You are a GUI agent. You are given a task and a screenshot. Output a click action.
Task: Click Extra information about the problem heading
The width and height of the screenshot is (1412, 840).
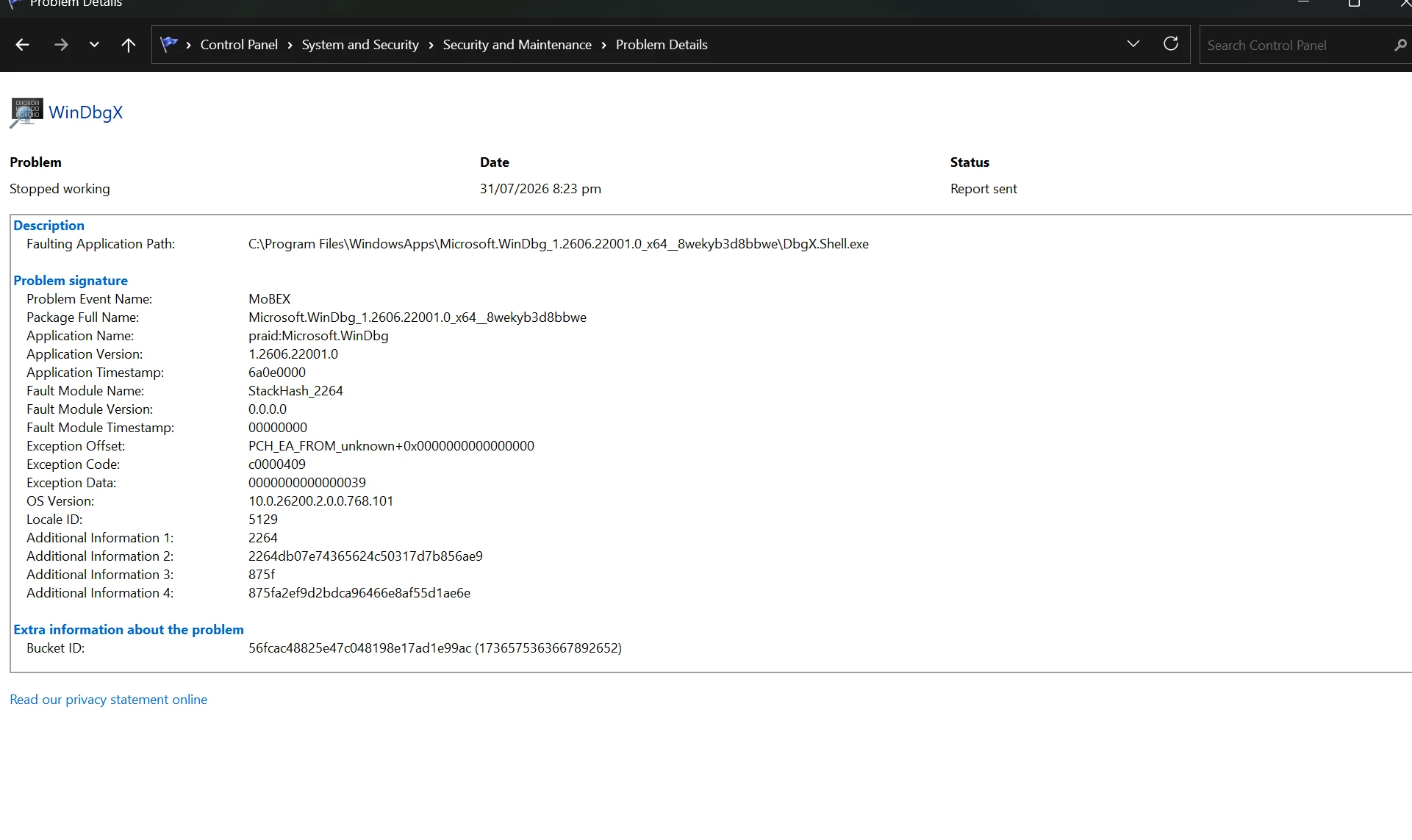click(129, 630)
